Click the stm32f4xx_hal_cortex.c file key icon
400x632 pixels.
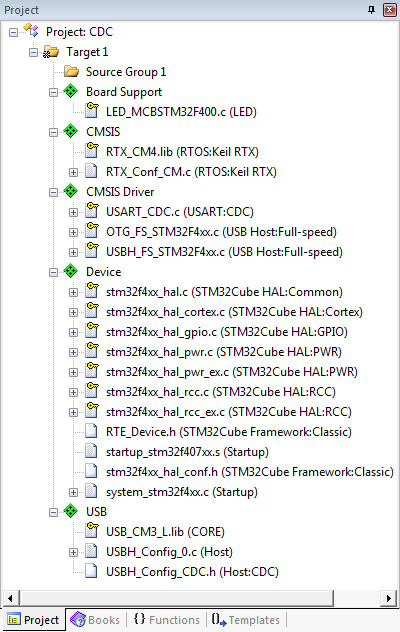(92, 310)
